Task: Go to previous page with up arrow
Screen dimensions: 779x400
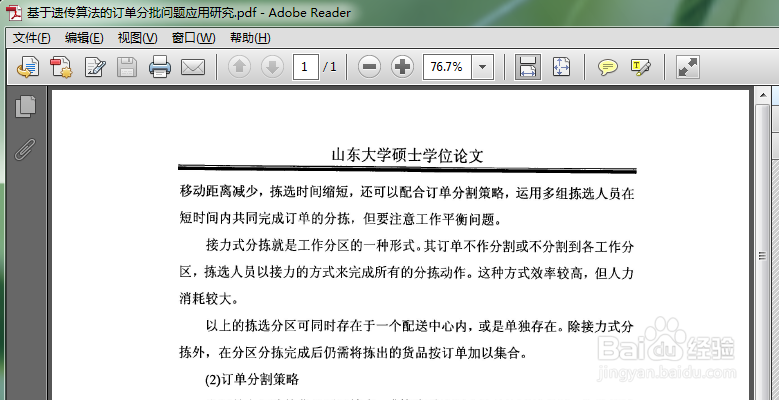Action: tap(239, 67)
